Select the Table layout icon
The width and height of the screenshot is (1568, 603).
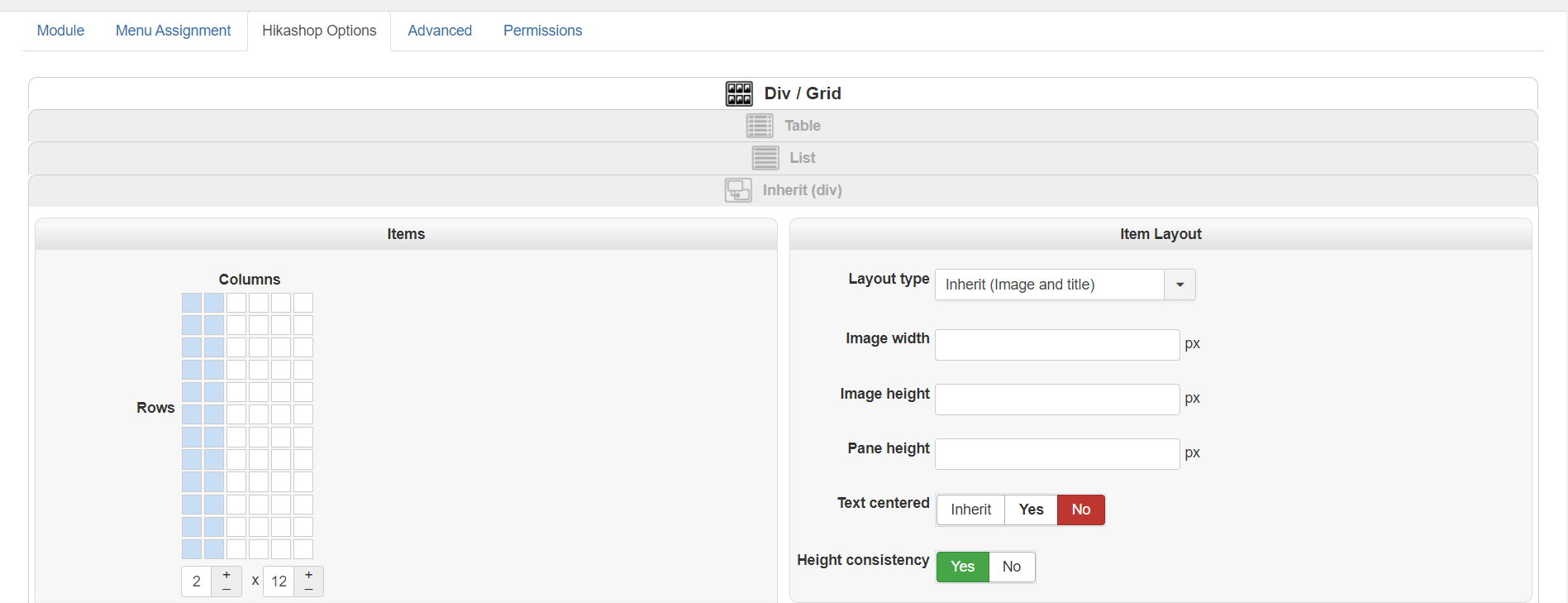(760, 126)
